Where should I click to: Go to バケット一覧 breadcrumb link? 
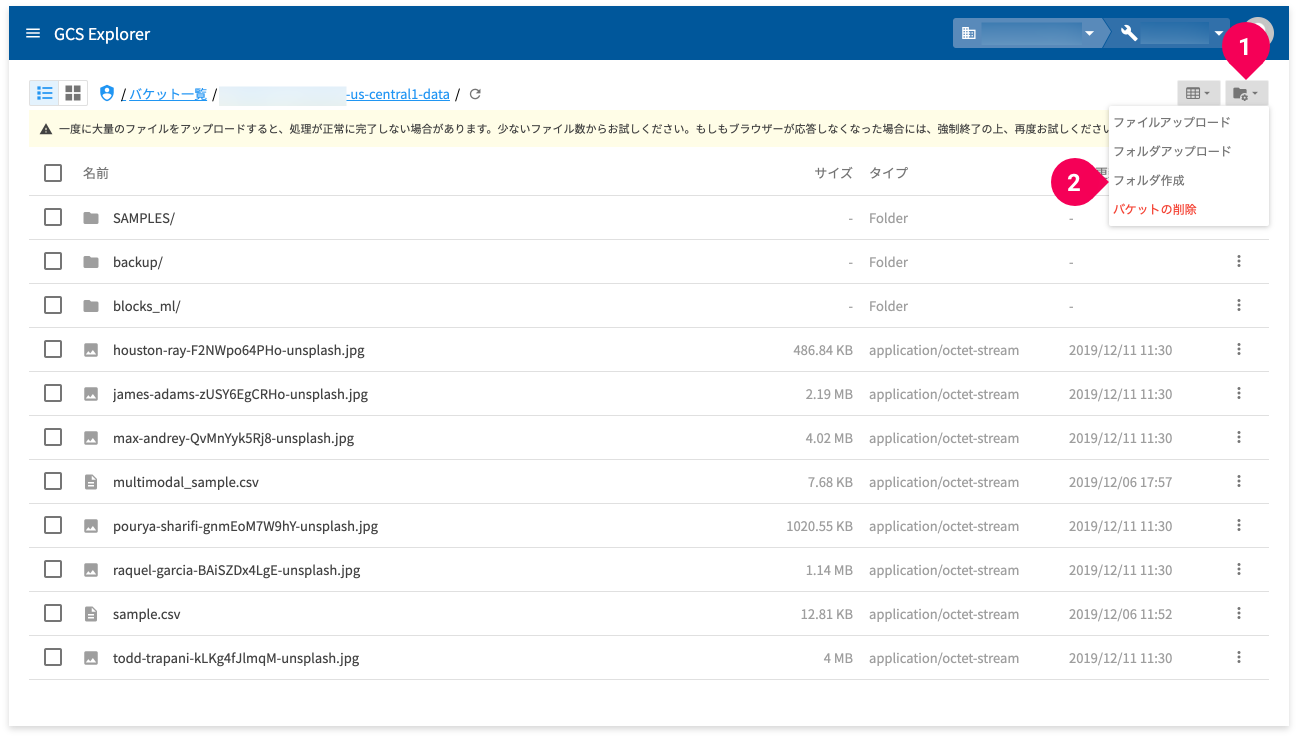[x=168, y=94]
